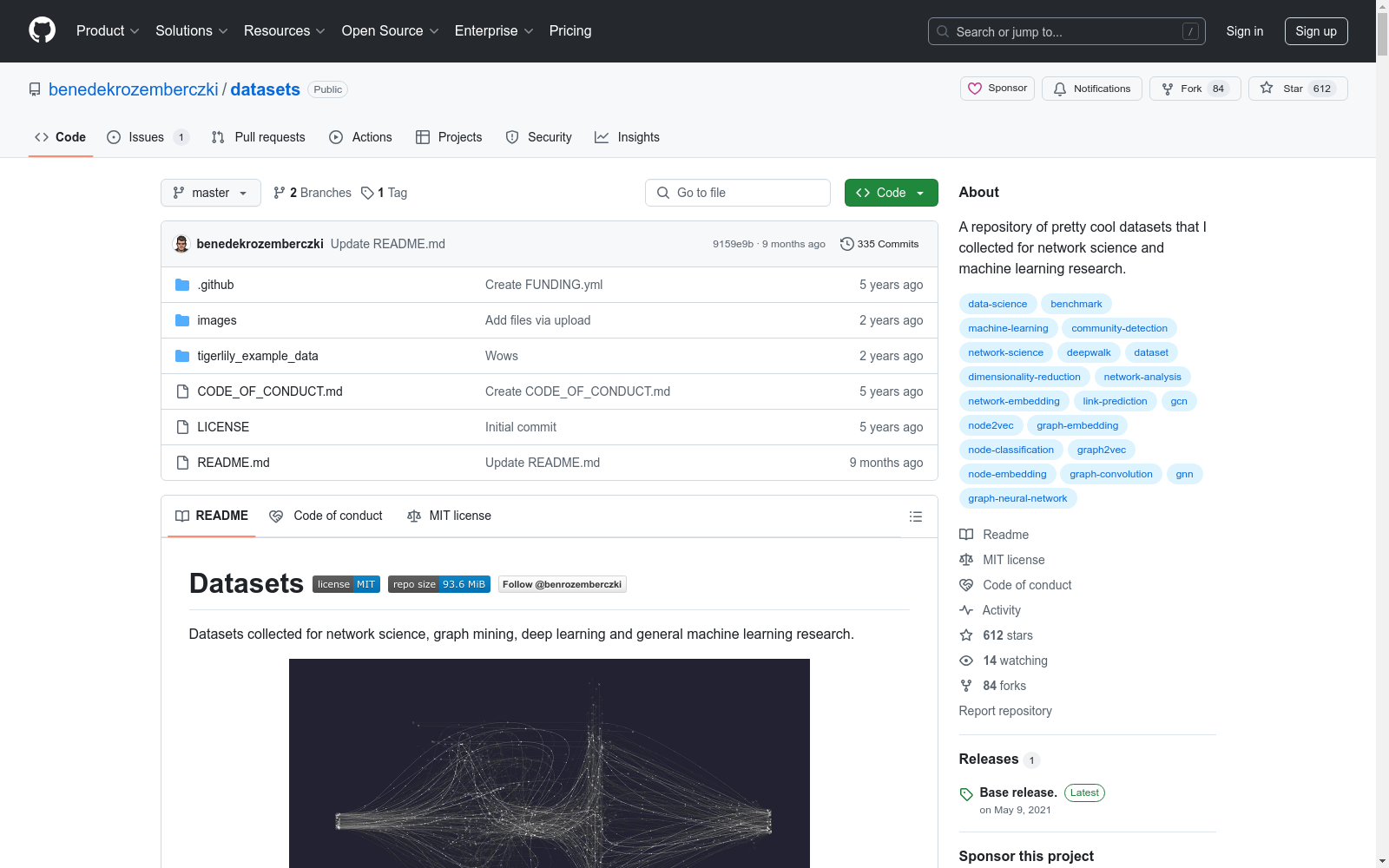
Task: Open the tigerlily_example_data folder
Action: pos(258,356)
